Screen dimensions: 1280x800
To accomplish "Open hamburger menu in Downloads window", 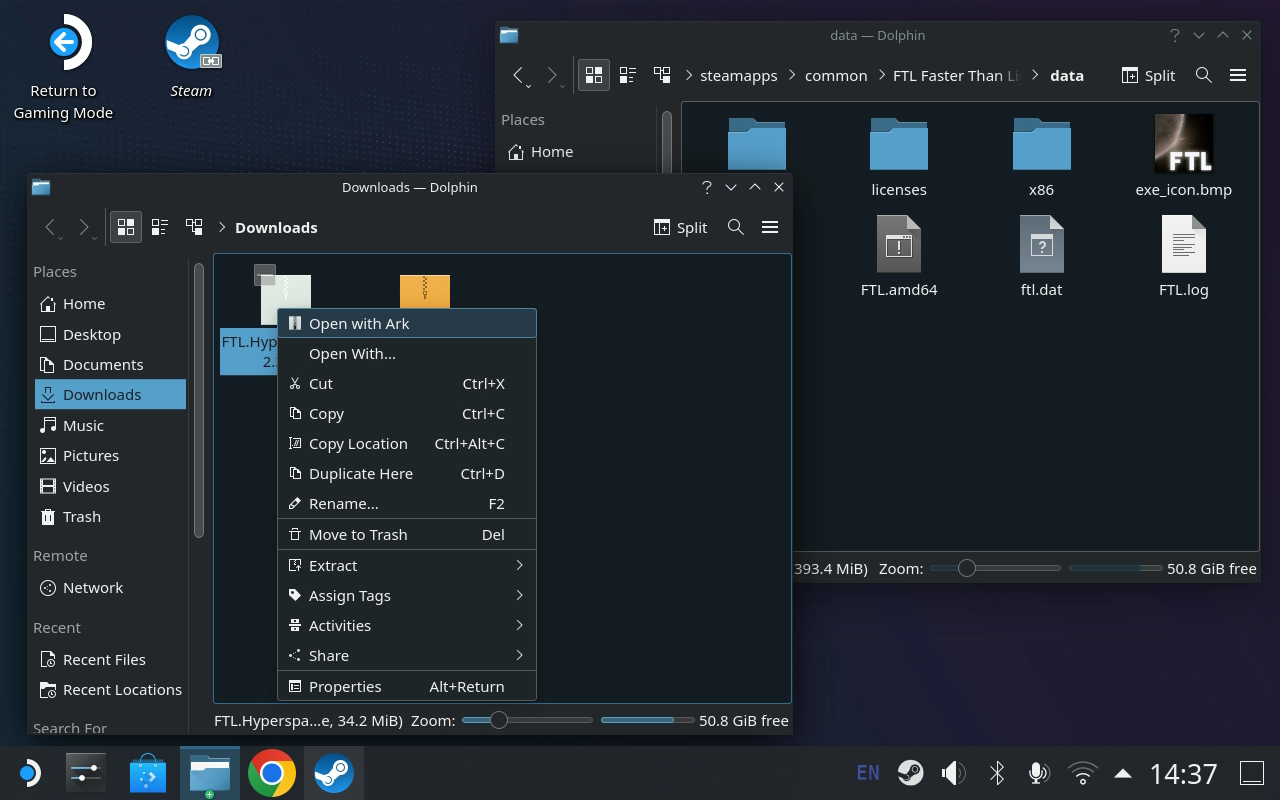I will point(770,227).
